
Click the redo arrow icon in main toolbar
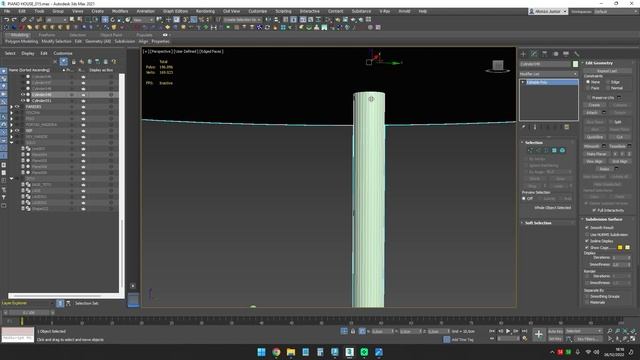point(14,20)
